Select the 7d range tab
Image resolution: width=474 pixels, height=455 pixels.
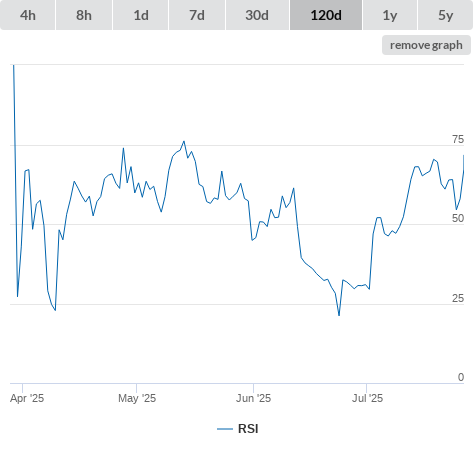[197, 15]
